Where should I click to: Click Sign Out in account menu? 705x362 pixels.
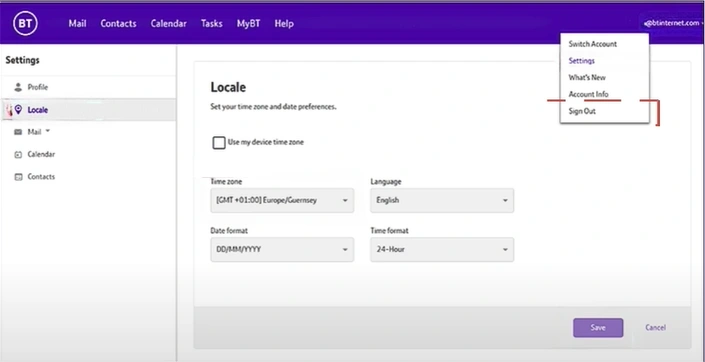[x=582, y=111]
